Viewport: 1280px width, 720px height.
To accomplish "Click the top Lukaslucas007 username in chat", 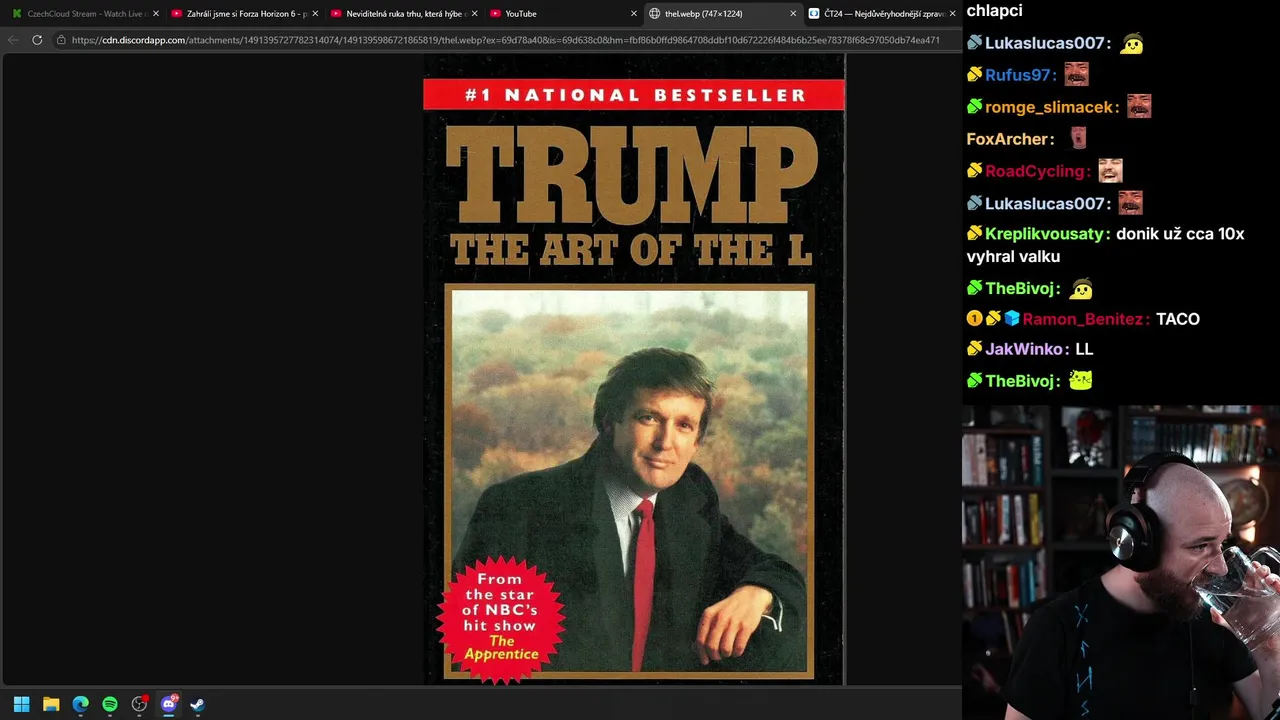I will (1044, 43).
